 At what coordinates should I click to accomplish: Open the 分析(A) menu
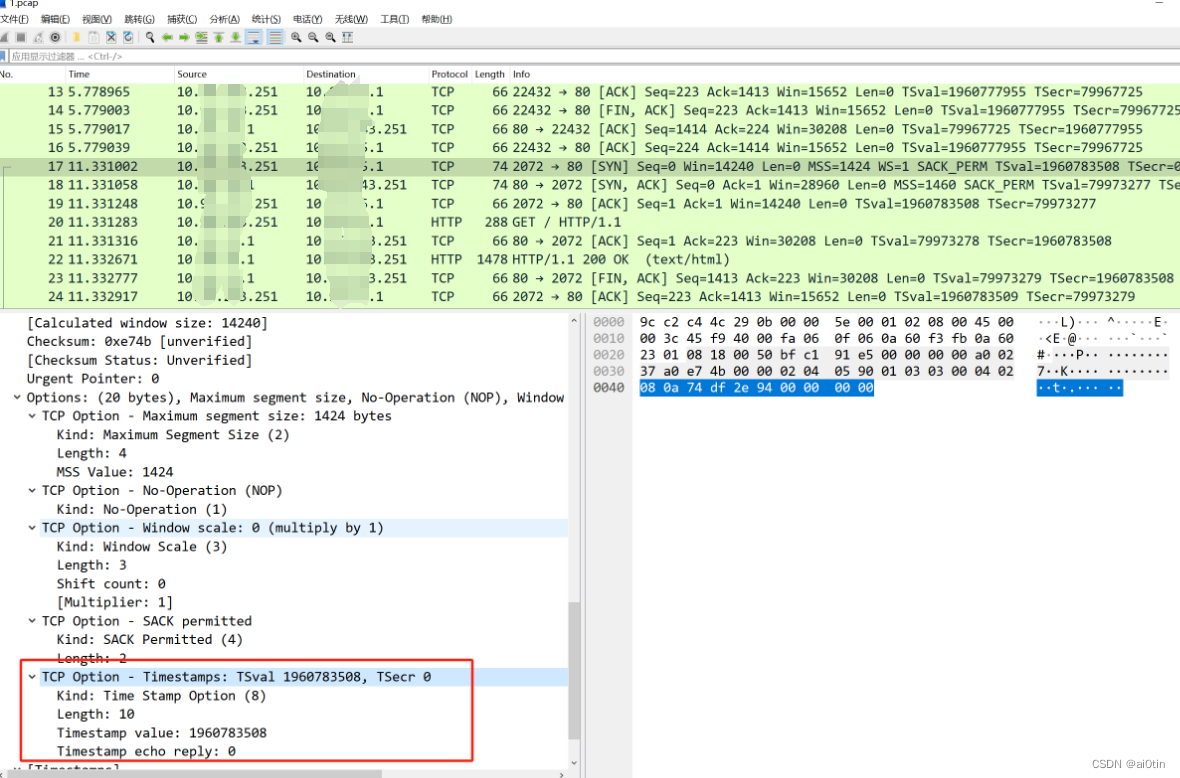[222, 18]
